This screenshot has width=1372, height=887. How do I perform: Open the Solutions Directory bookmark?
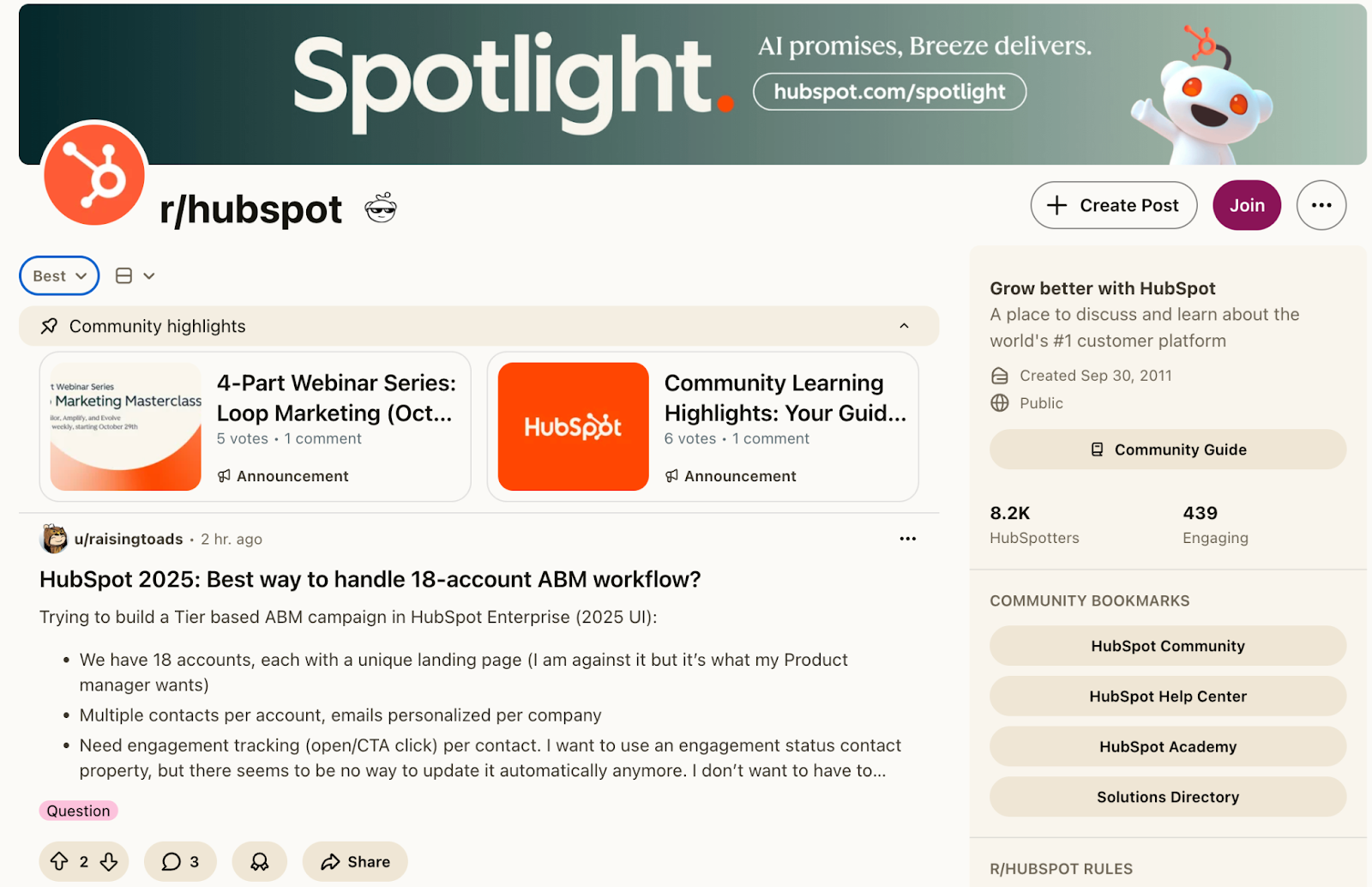[x=1167, y=797]
